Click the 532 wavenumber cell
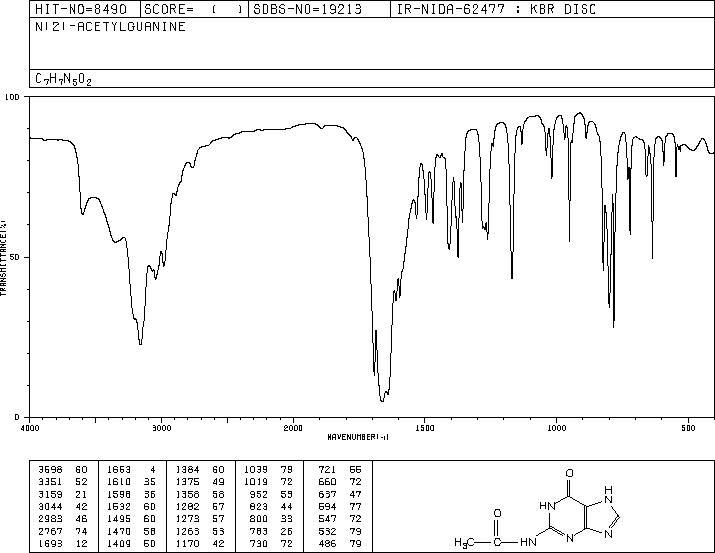Image resolution: width=715 pixels, height=553 pixels. pos(327,532)
